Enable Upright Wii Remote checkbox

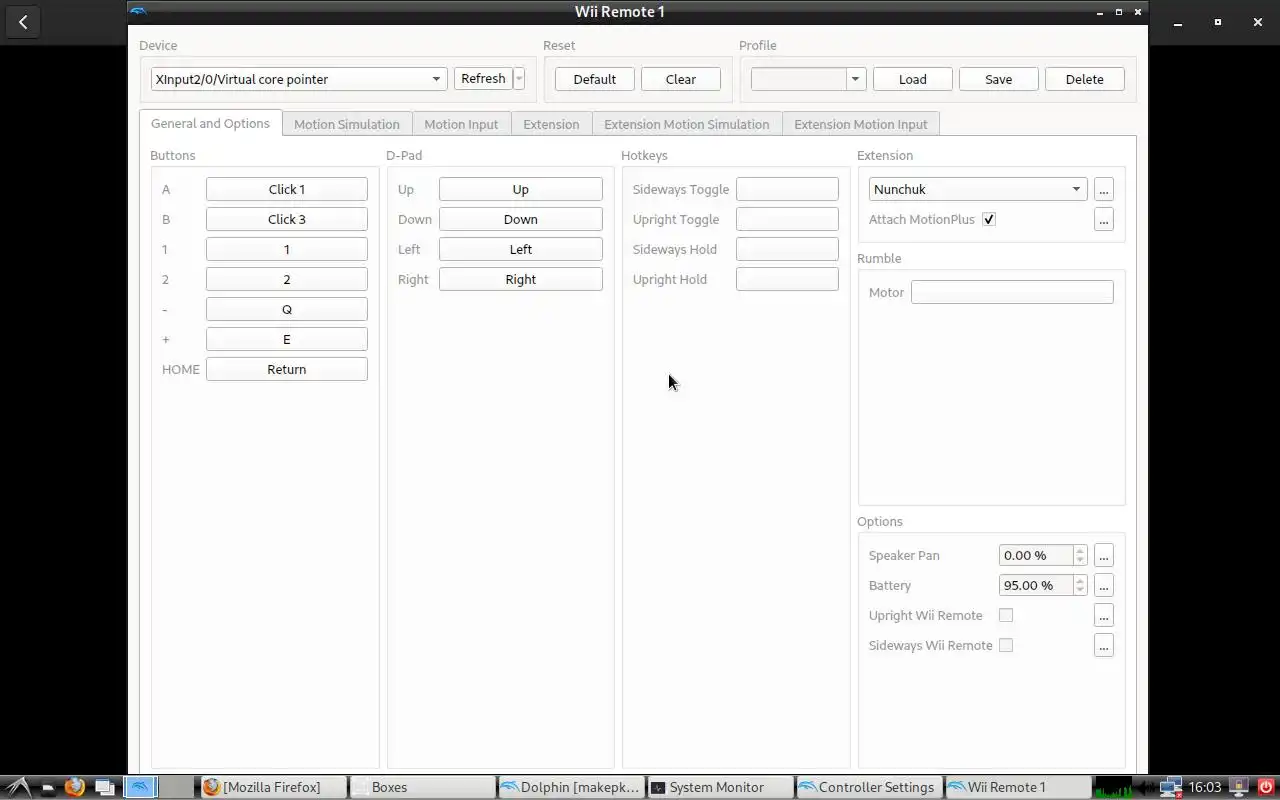point(1006,615)
